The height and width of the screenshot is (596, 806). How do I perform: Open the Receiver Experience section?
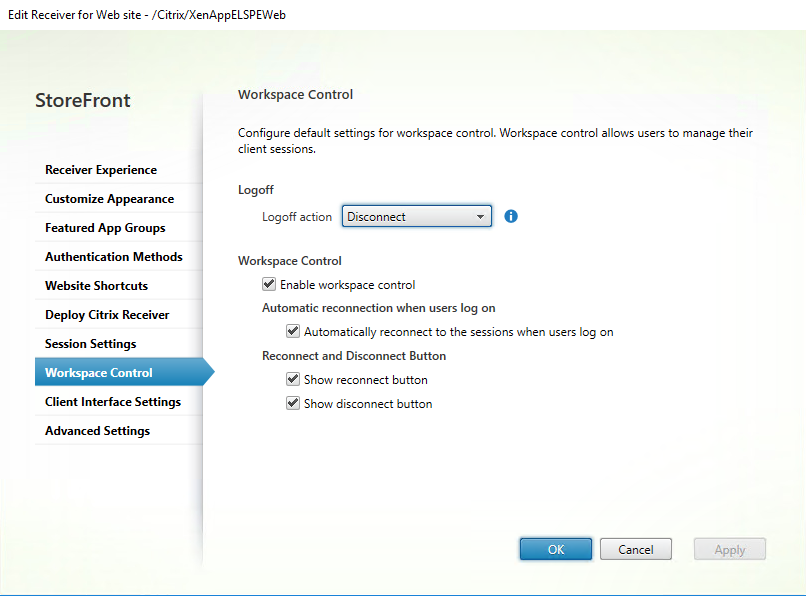tap(101, 170)
